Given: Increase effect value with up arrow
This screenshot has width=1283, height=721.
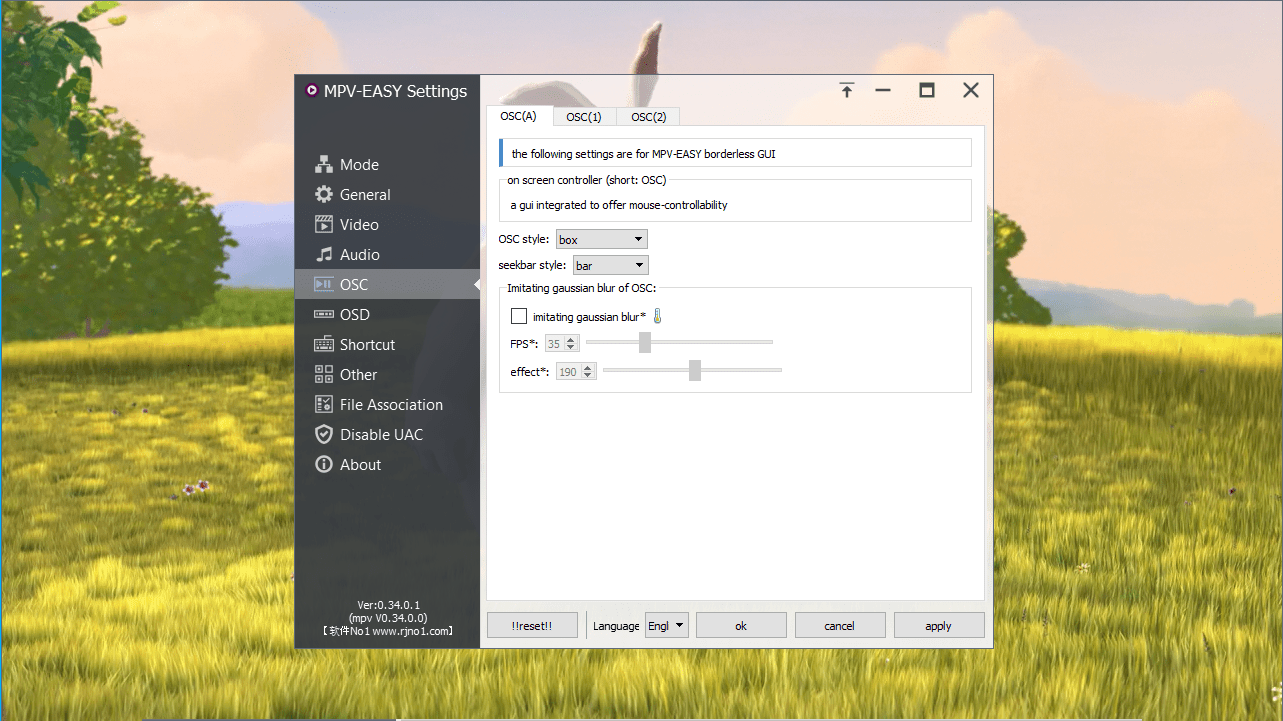Looking at the screenshot, I should coord(589,368).
